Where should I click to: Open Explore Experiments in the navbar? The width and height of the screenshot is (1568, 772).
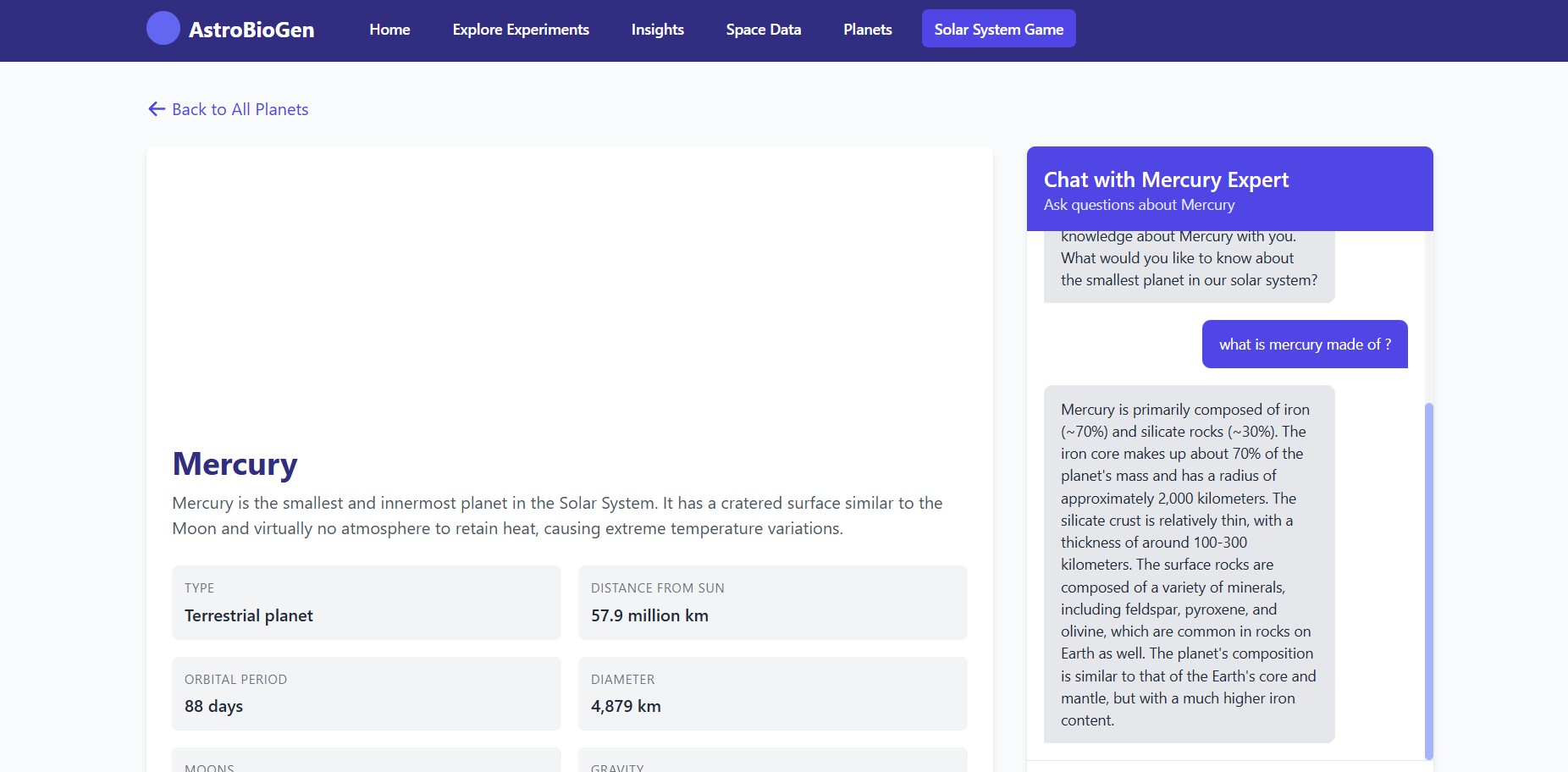(521, 30)
